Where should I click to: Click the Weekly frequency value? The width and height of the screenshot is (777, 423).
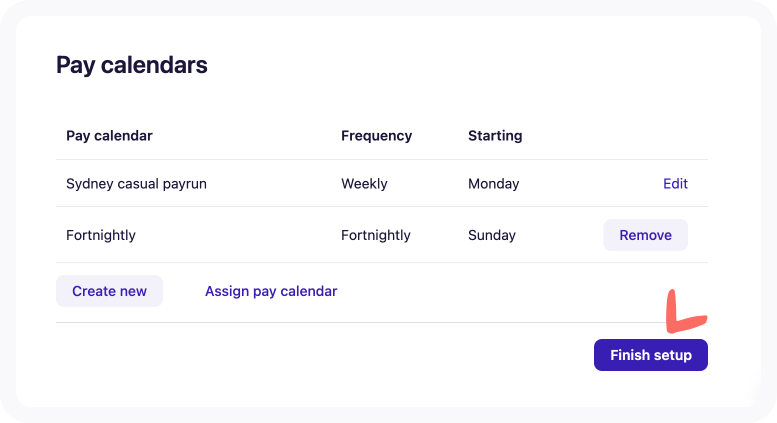coord(364,184)
